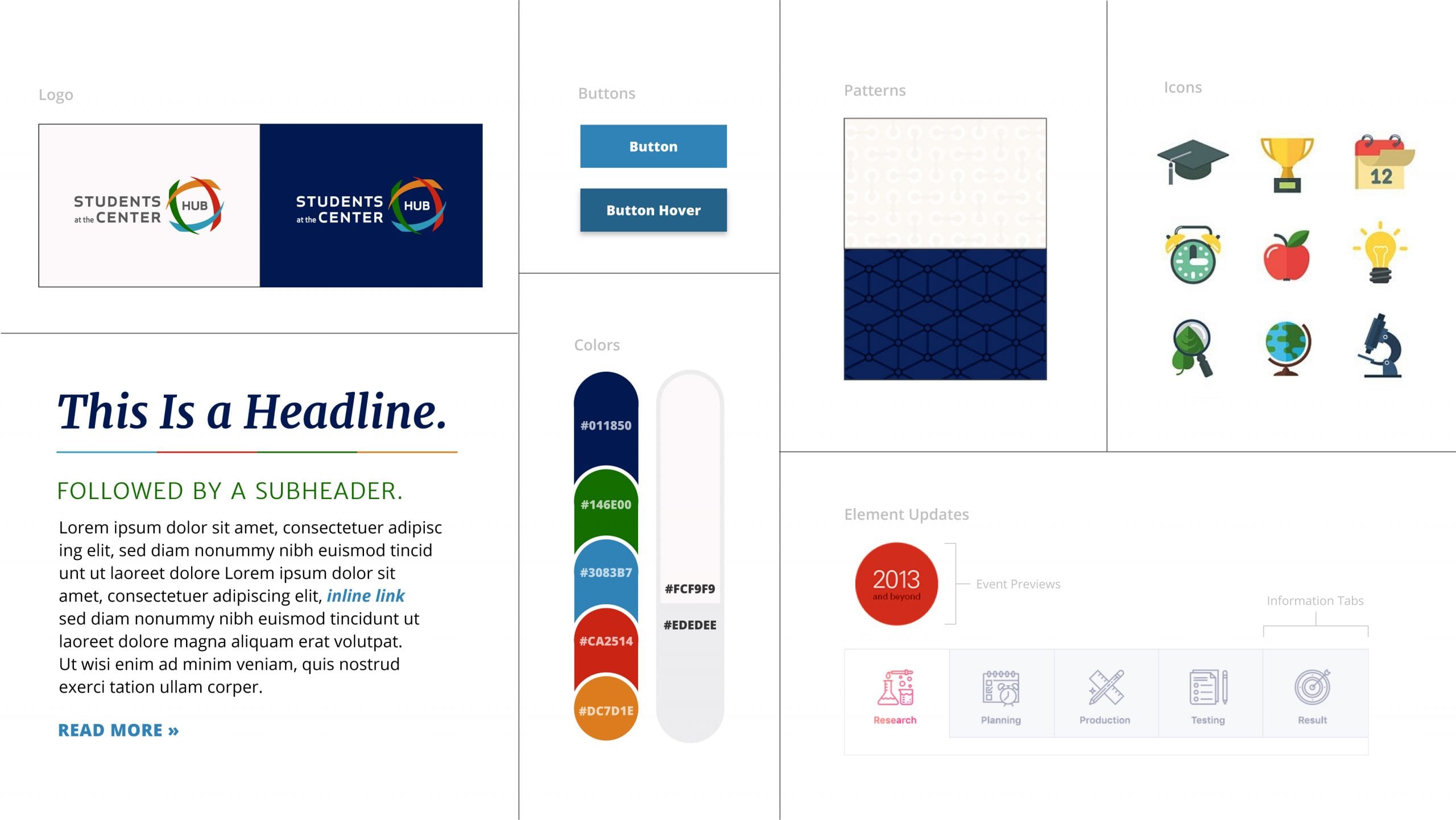1456x820 pixels.
Task: Click the Button element
Action: pos(654,146)
